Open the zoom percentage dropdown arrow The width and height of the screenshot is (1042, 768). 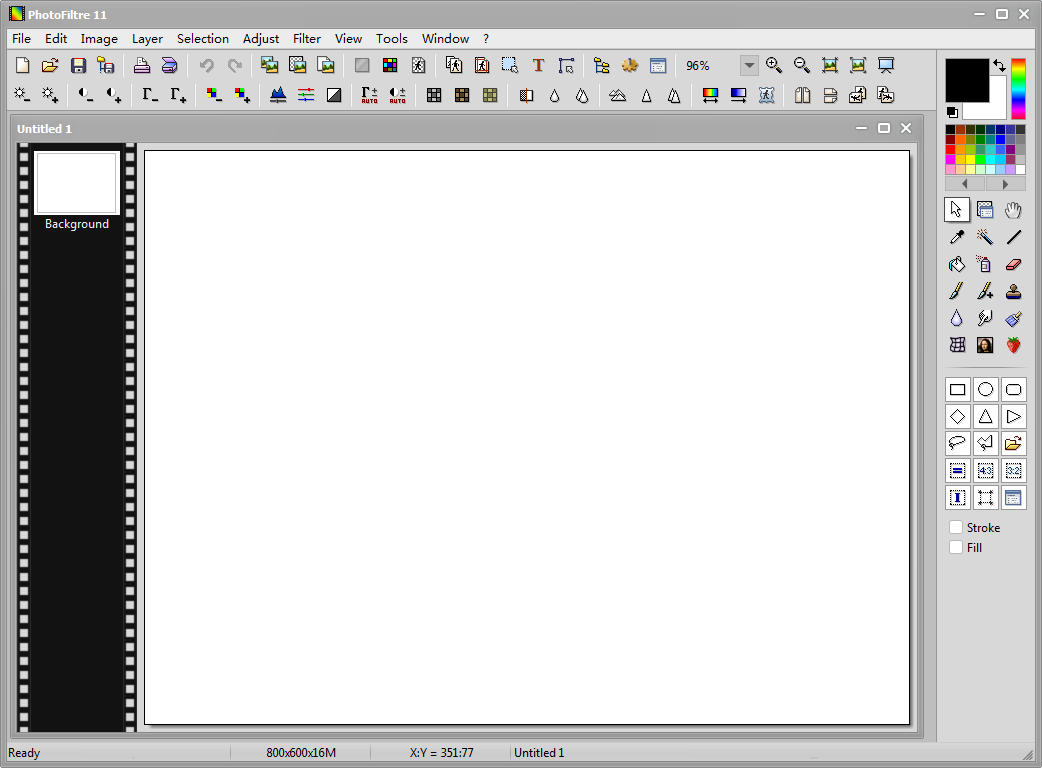click(x=749, y=65)
